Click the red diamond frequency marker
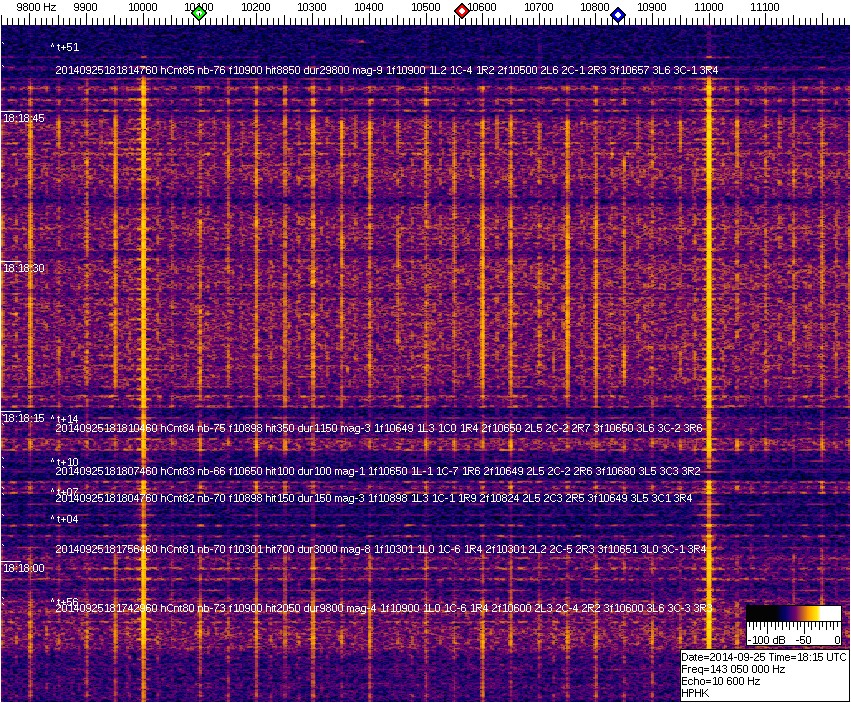The height and width of the screenshot is (703, 851). (x=462, y=11)
